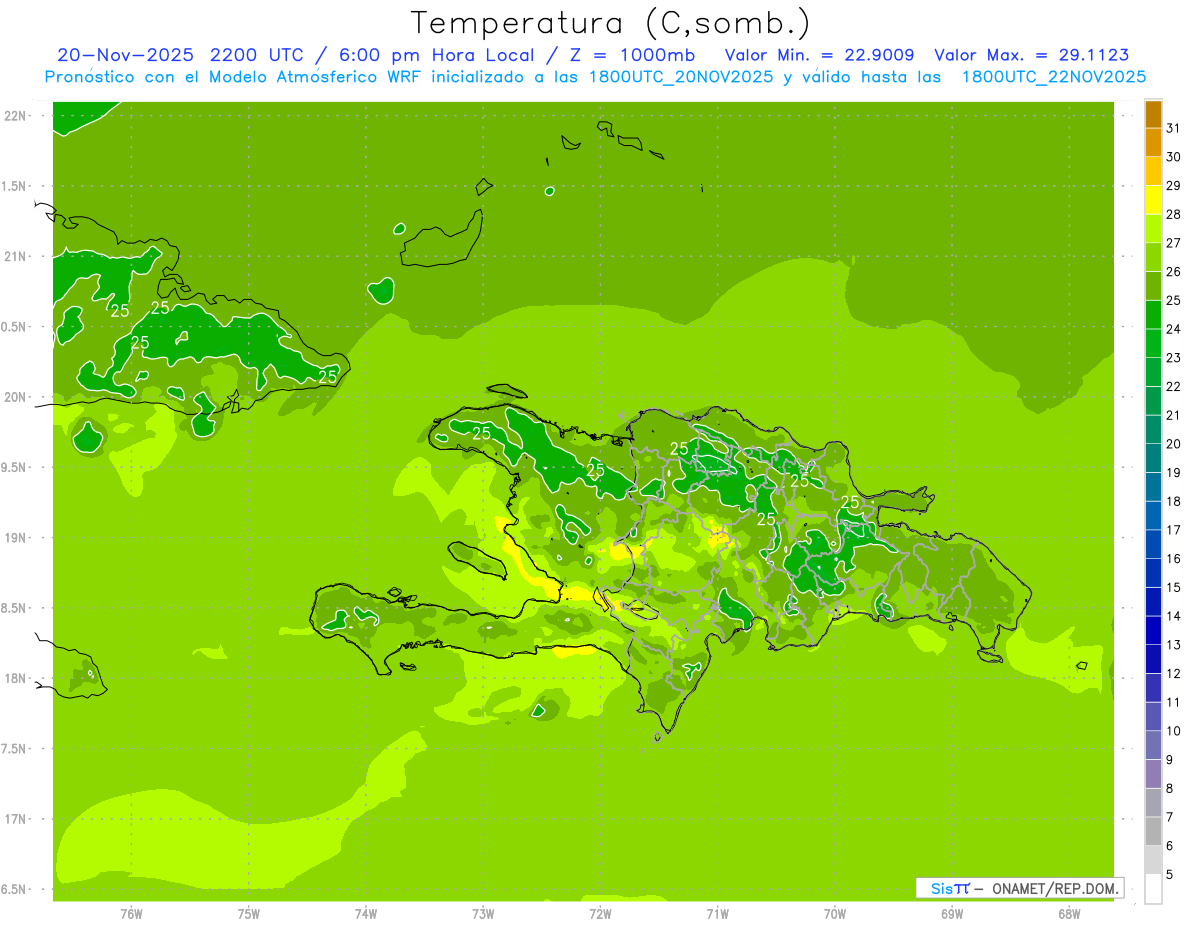Image resolution: width=1200 pixels, height=927 pixels.
Task: Click the '68W' longitude axis label
Action: [x=1069, y=914]
